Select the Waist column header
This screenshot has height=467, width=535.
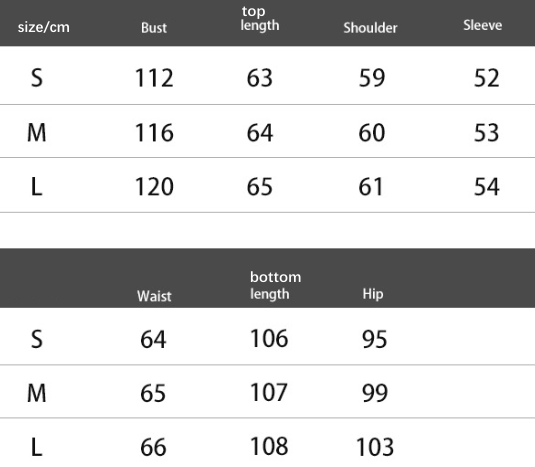pyautogui.click(x=154, y=296)
